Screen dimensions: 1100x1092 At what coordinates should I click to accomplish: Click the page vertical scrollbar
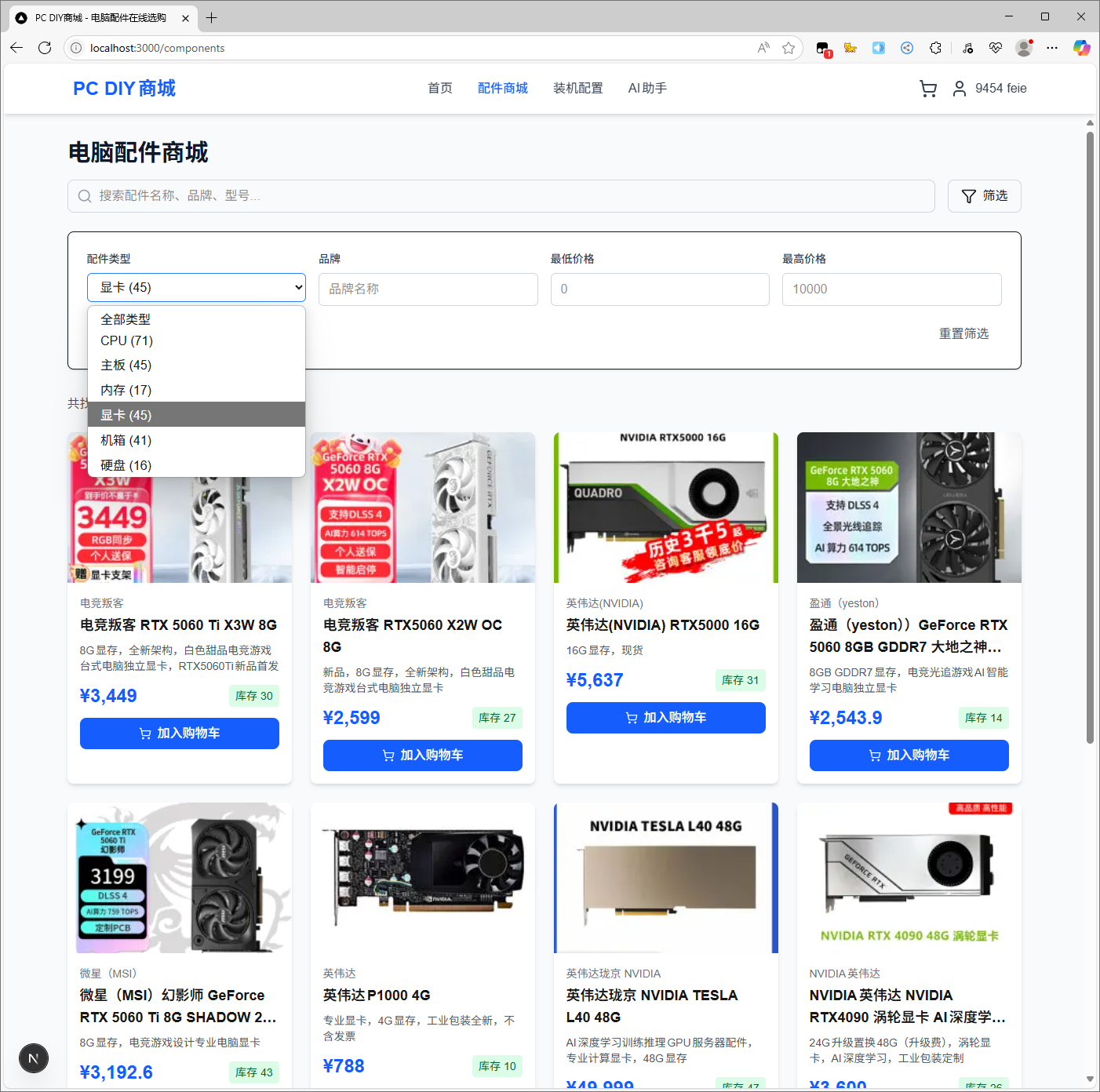pos(1090,439)
